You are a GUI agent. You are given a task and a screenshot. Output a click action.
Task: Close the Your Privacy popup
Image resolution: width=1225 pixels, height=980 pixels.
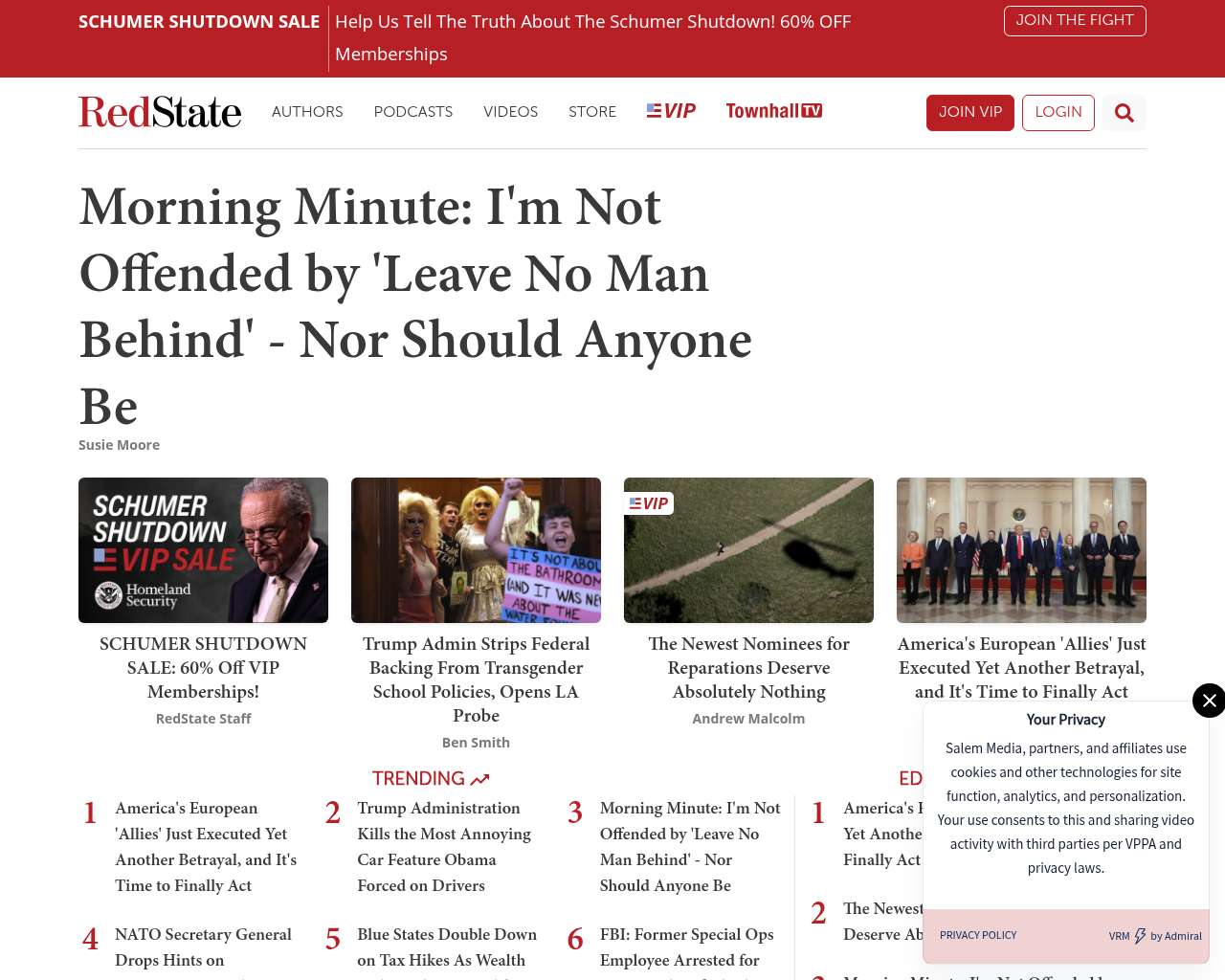(x=1209, y=701)
